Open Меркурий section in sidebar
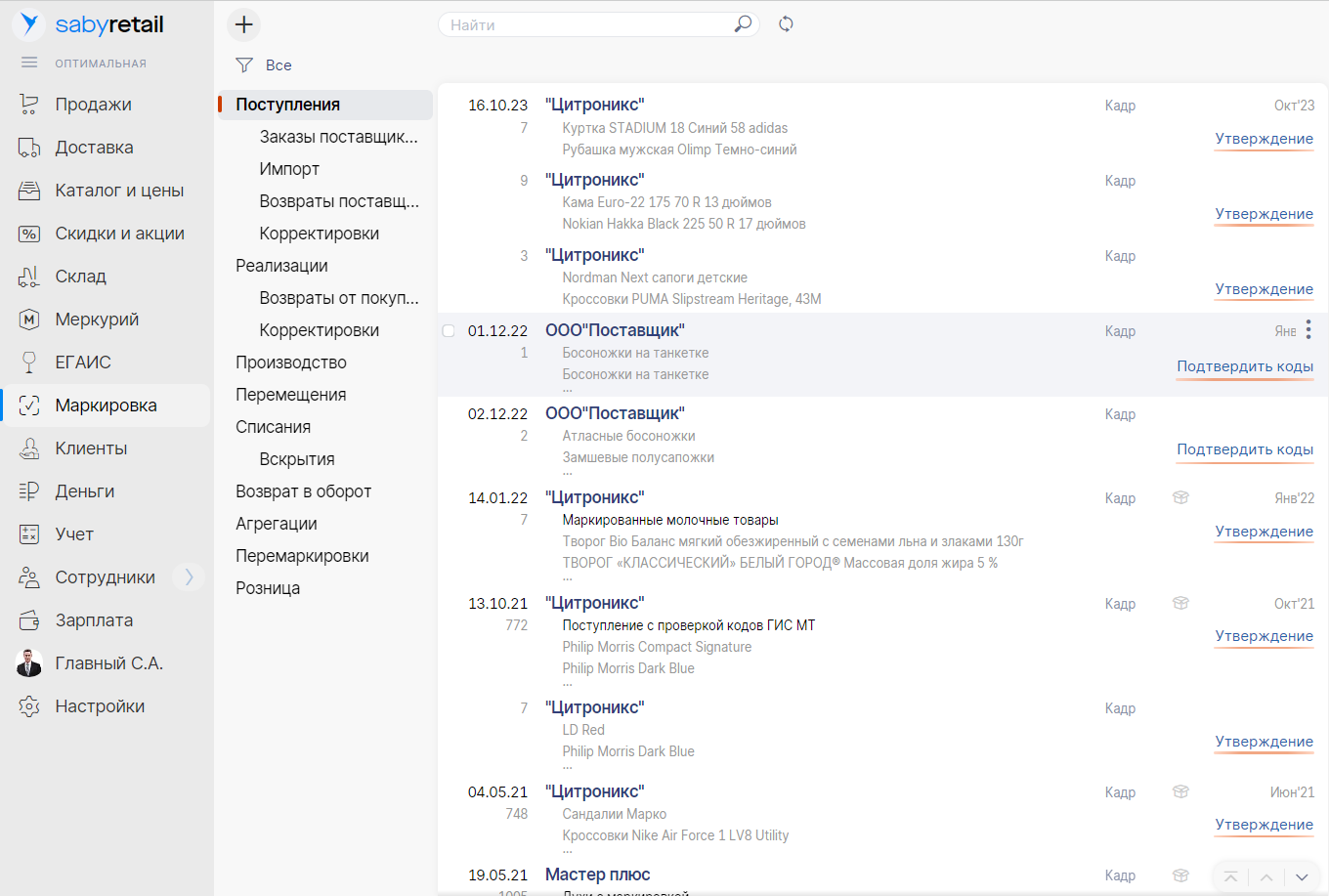1329x896 pixels. 97,320
